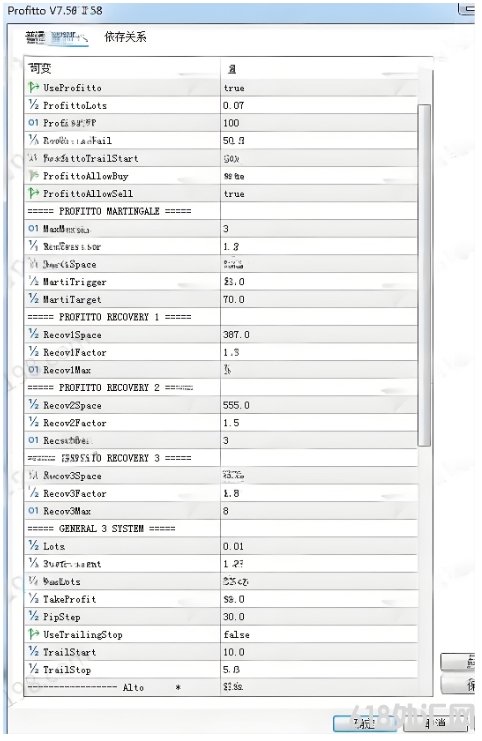Click the fraction icon beside Recov2Factor
Screen dimensions: 482x741
33,422
